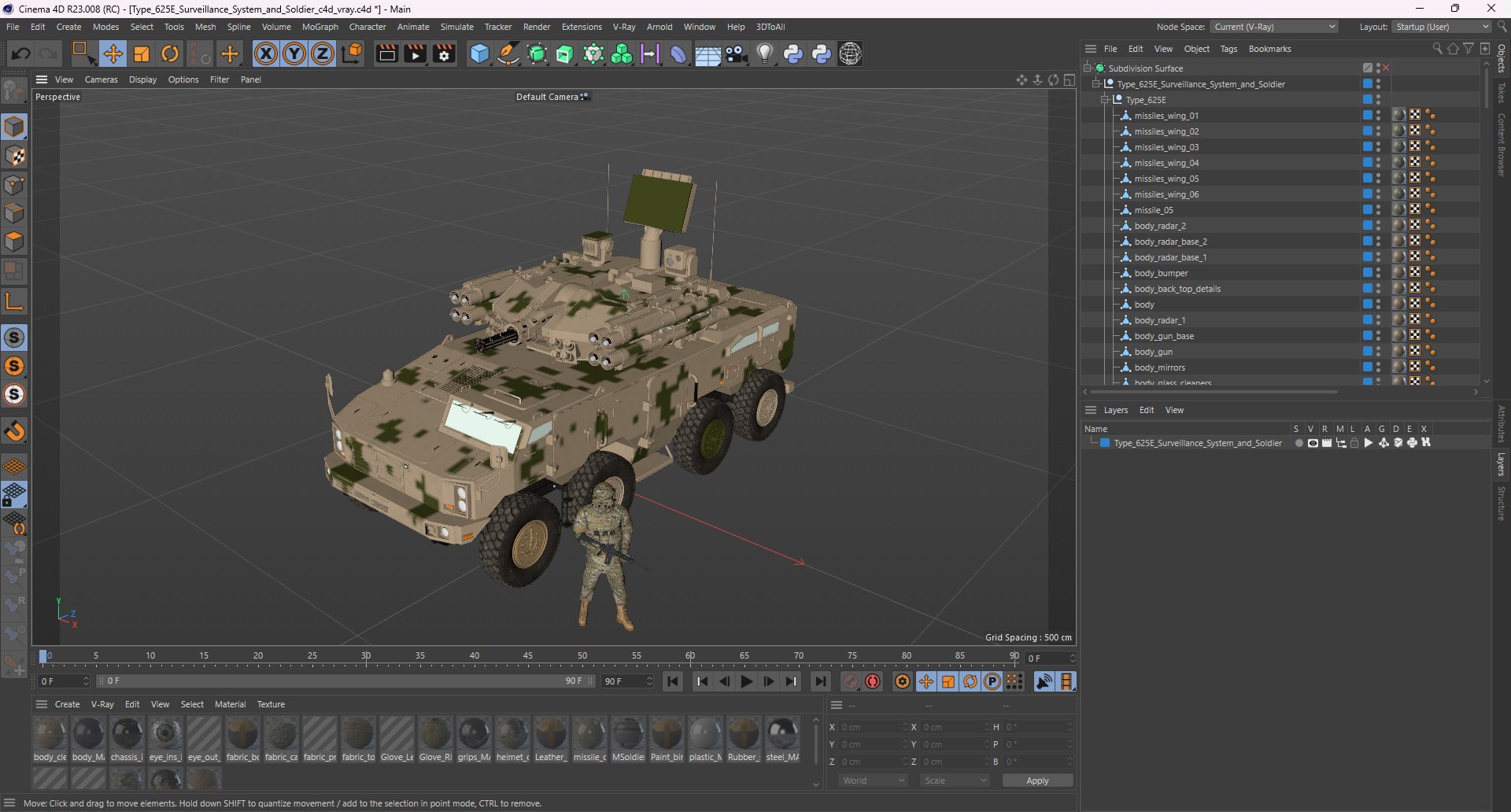Screen dimensions: 1511x812
Task: Toggle layer View eye icon
Action: click(1313, 443)
